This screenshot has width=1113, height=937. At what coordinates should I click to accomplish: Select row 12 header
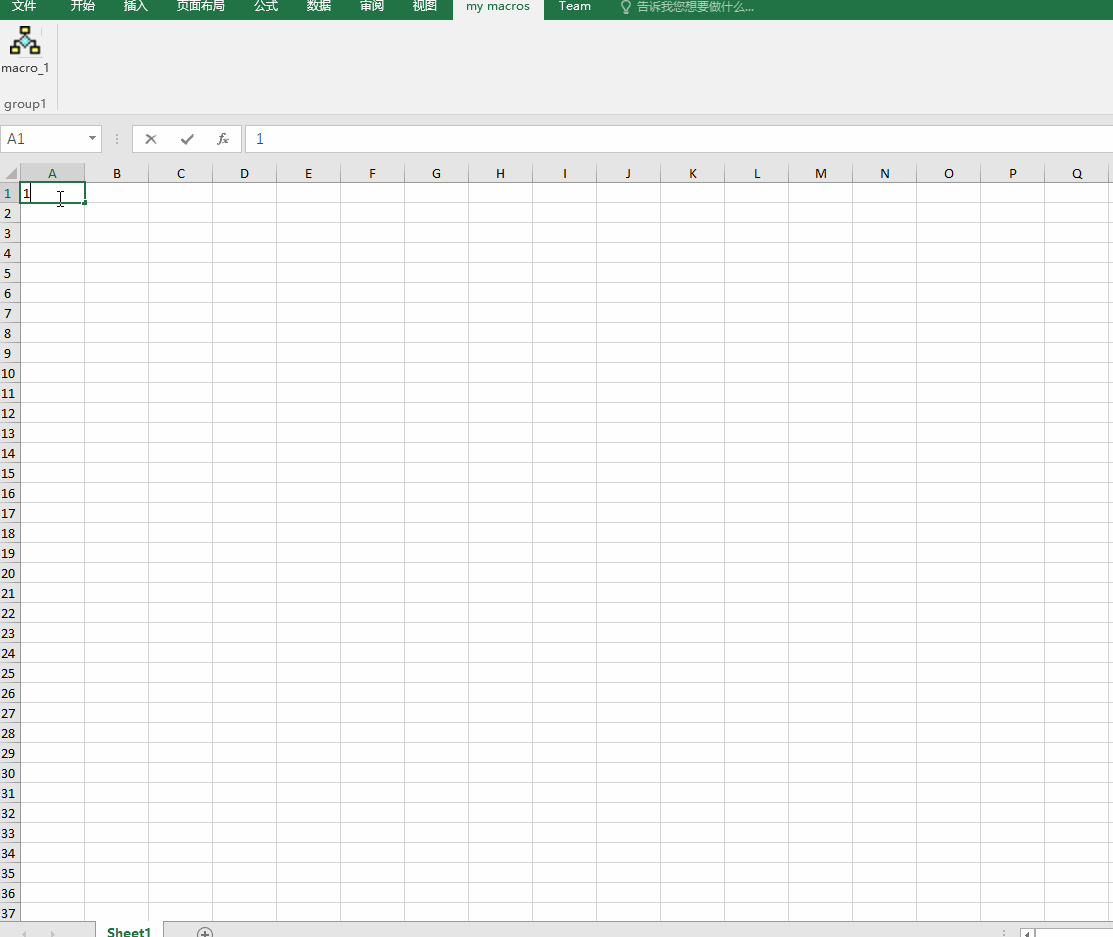9,413
